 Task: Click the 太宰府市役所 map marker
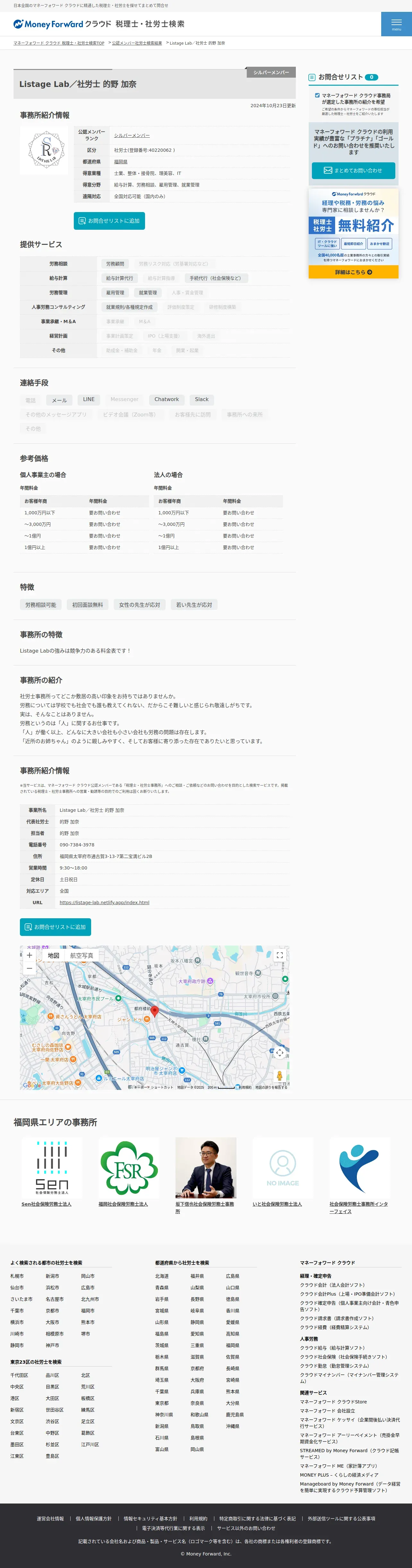(x=275, y=997)
